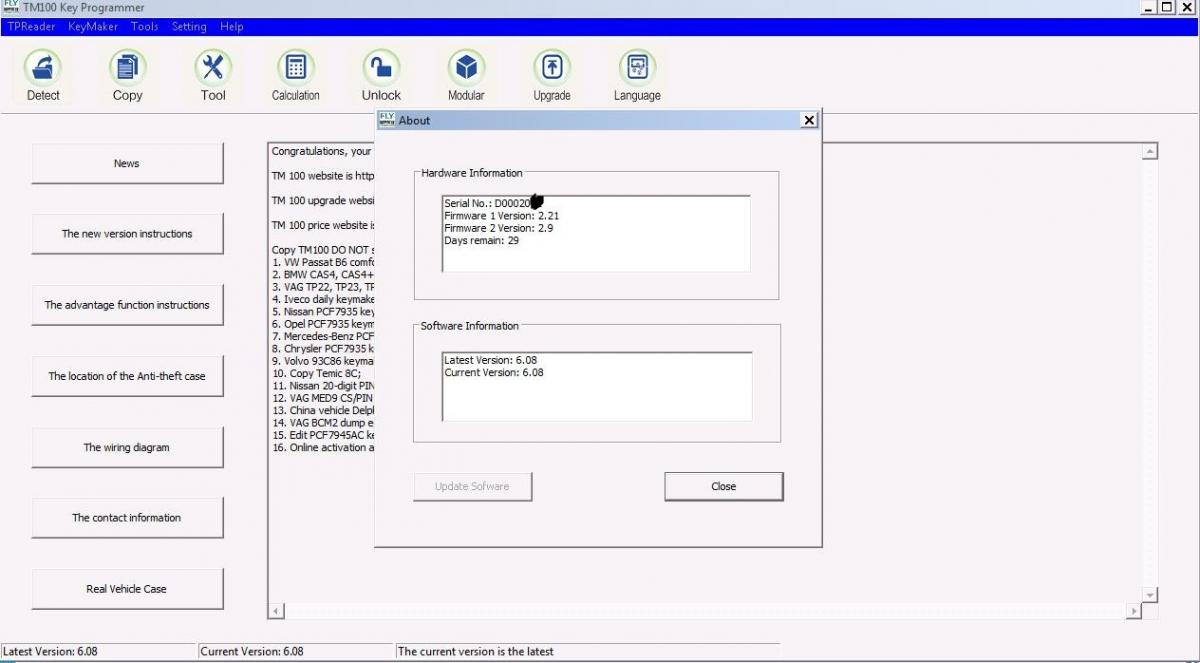Open the Calculation calculator icon
Viewport: 1200px width, 663px height.
coord(296,68)
